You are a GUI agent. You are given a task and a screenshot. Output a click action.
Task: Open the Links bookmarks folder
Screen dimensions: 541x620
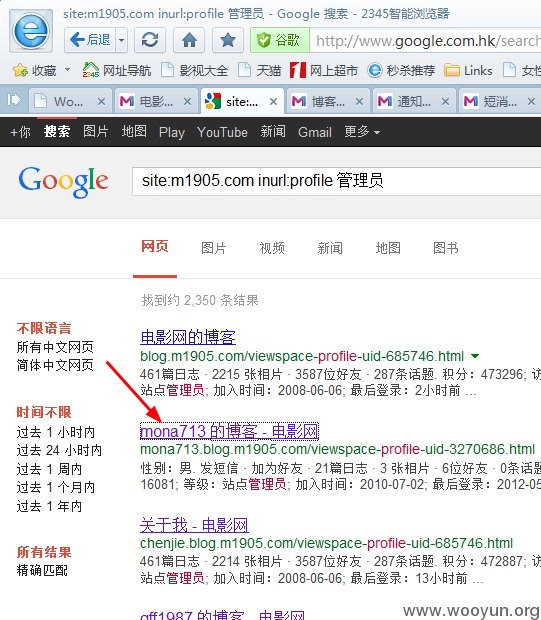coord(468,71)
